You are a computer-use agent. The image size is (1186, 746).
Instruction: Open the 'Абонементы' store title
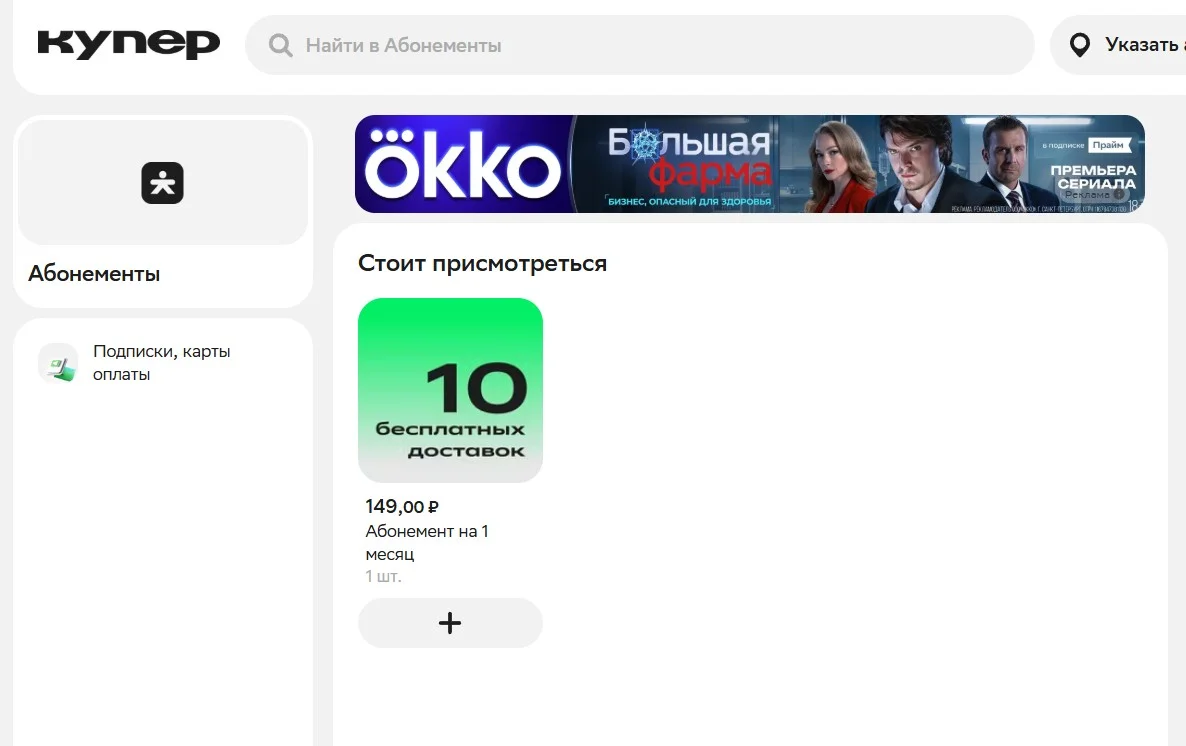tap(94, 274)
